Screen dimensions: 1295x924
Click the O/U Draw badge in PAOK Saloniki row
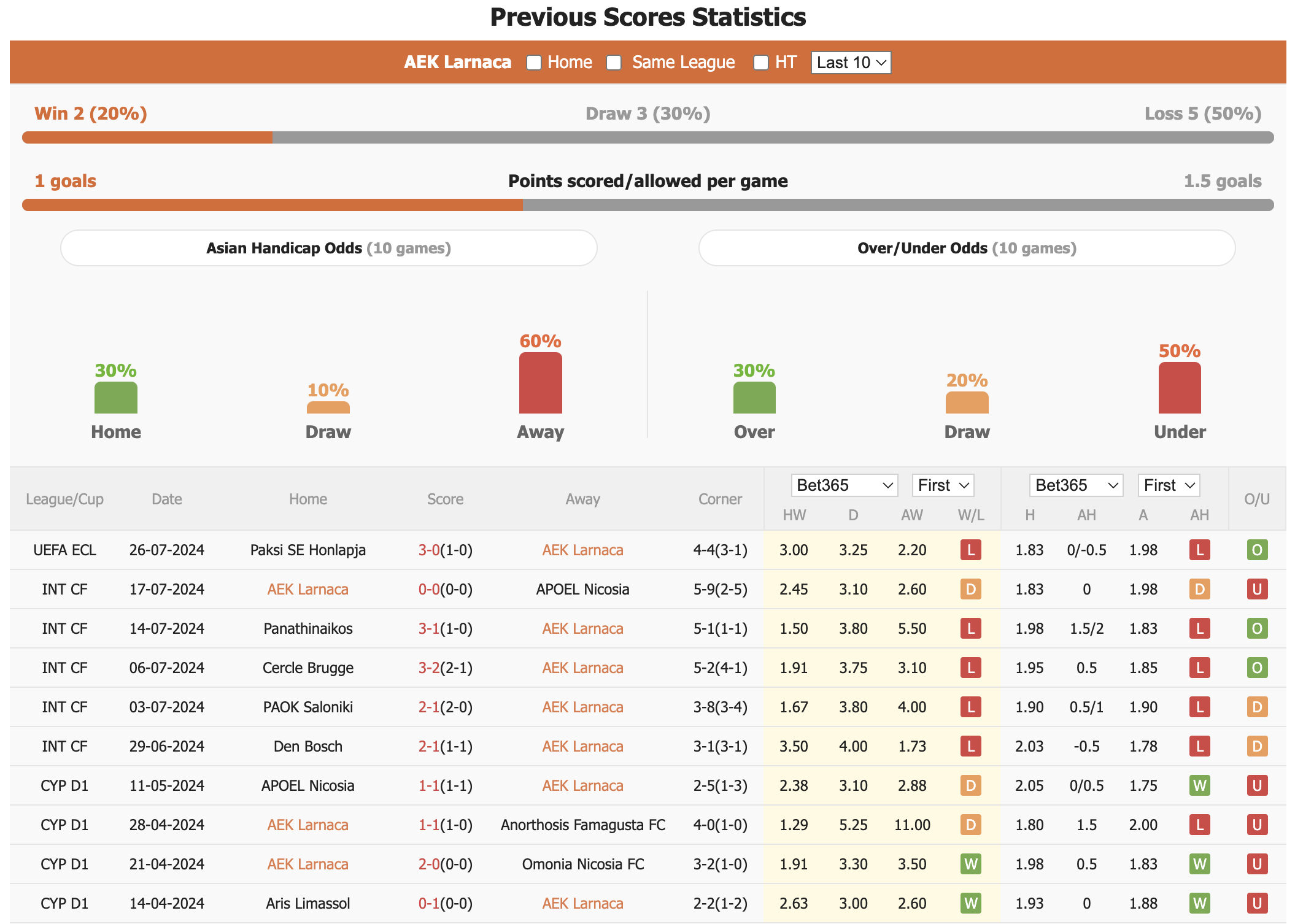[x=1257, y=707]
